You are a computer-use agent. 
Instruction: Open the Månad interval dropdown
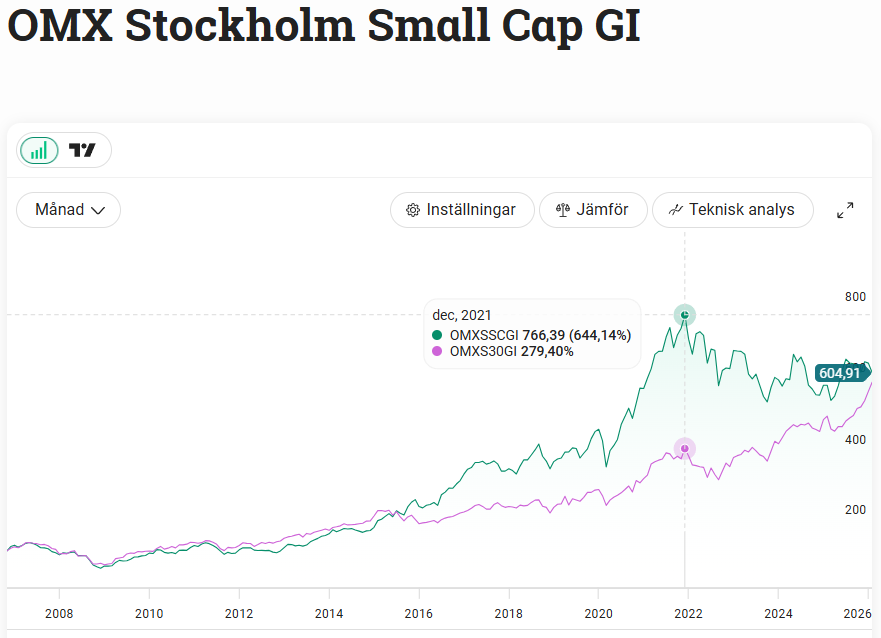click(x=69, y=210)
